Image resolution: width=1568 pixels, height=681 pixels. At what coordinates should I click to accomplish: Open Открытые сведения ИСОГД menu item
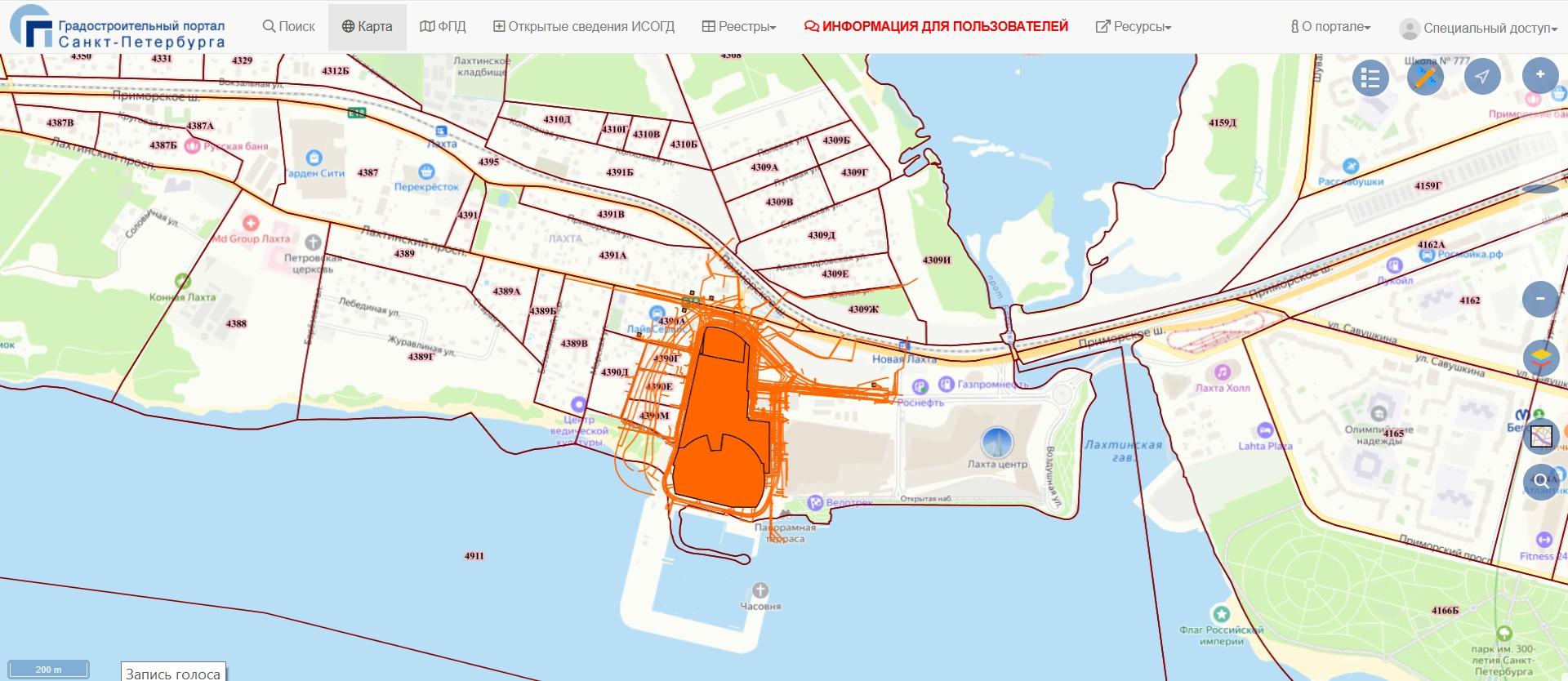(584, 27)
